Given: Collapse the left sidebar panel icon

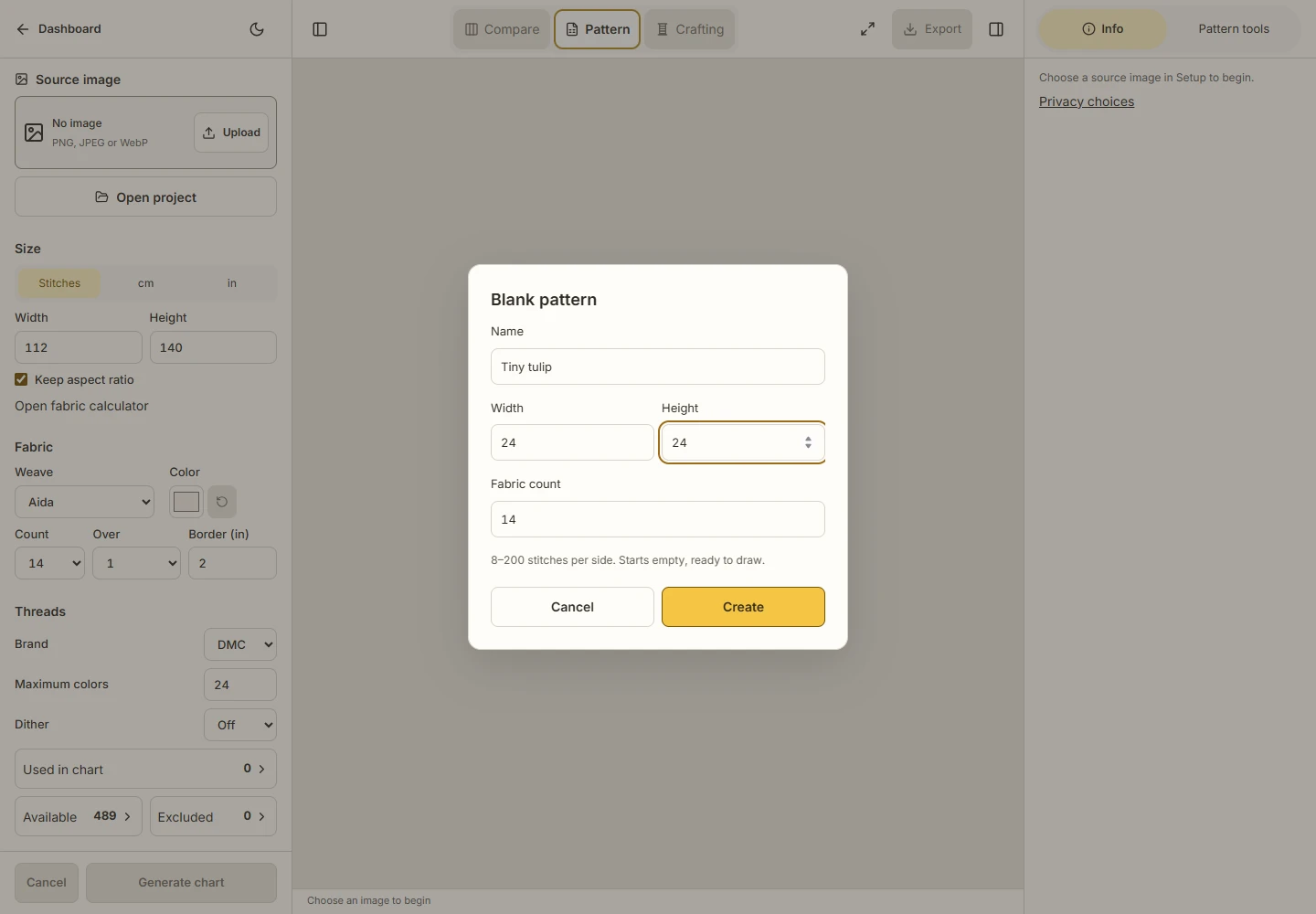Looking at the screenshot, I should pos(320,29).
